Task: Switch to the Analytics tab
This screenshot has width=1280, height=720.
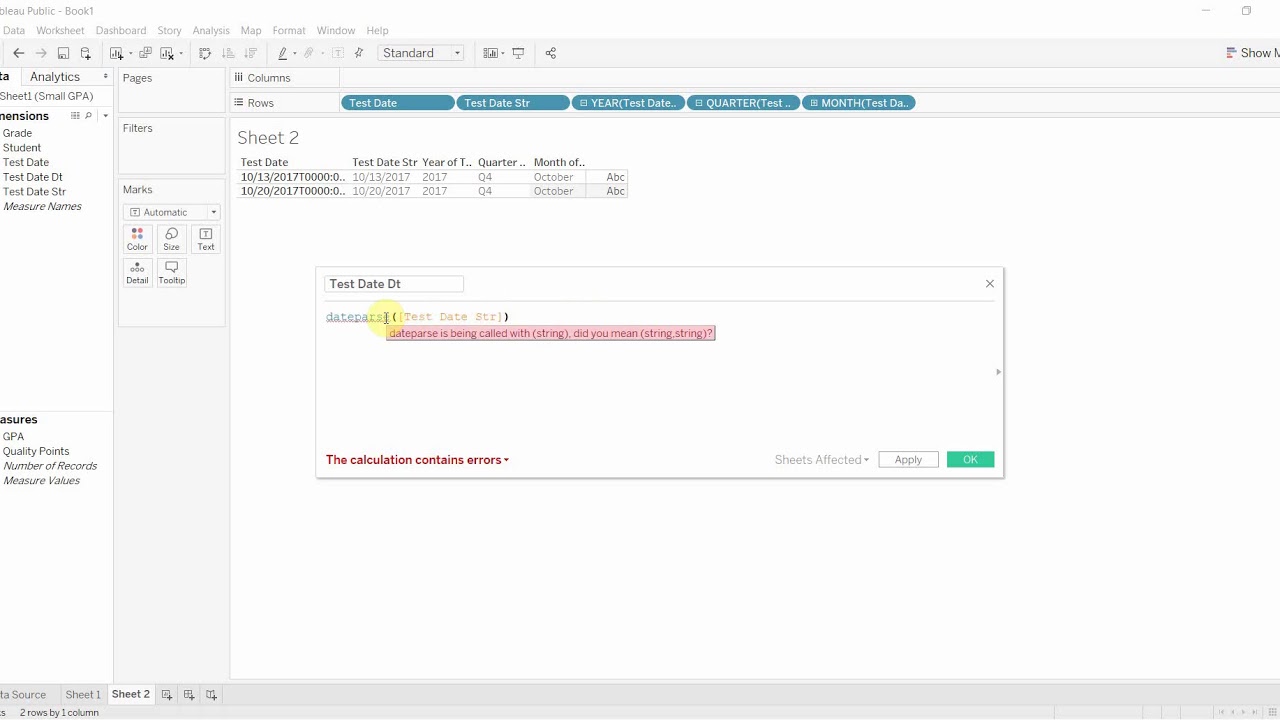Action: [55, 77]
